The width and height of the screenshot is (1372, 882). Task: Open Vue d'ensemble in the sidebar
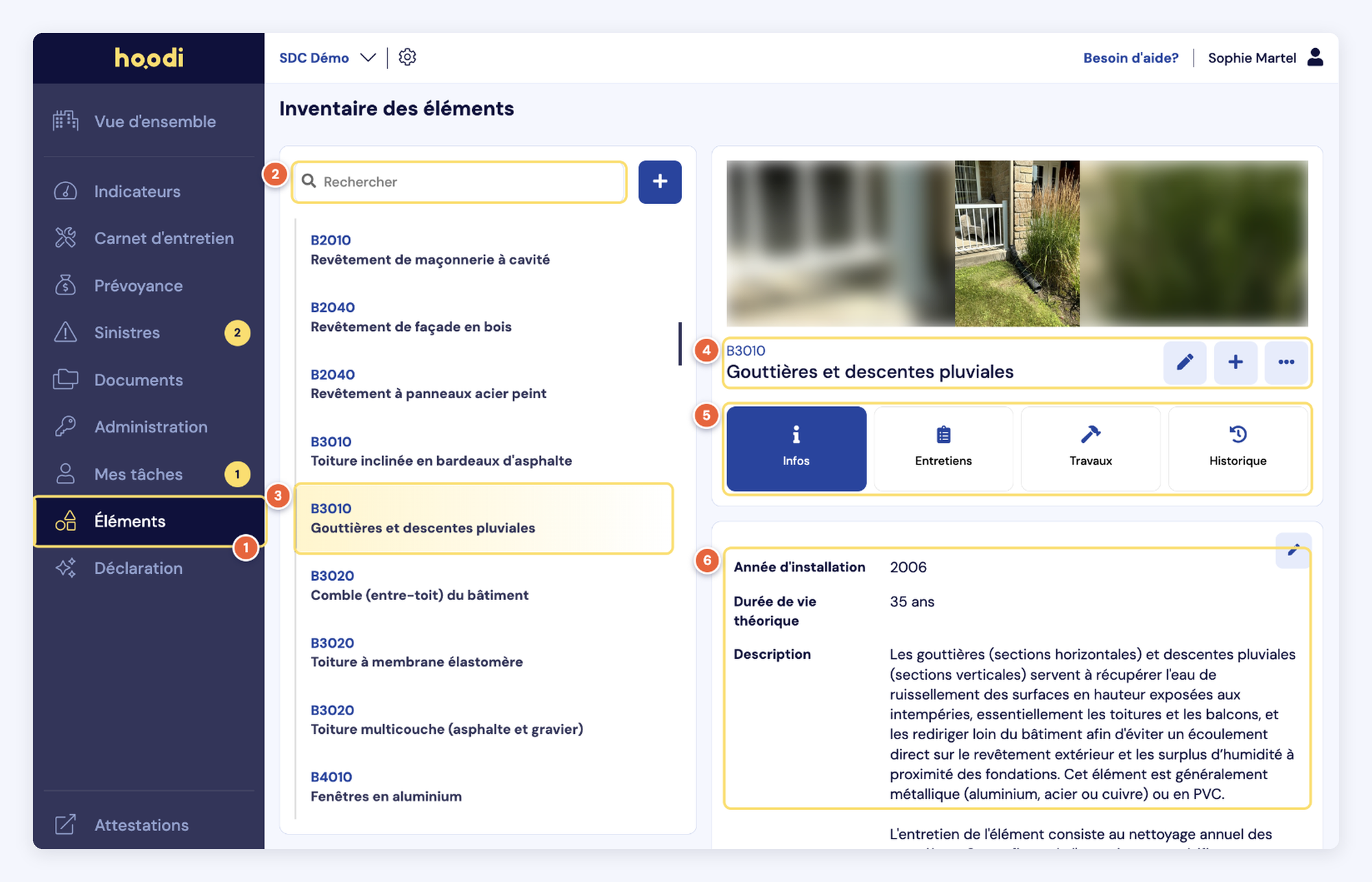(148, 121)
